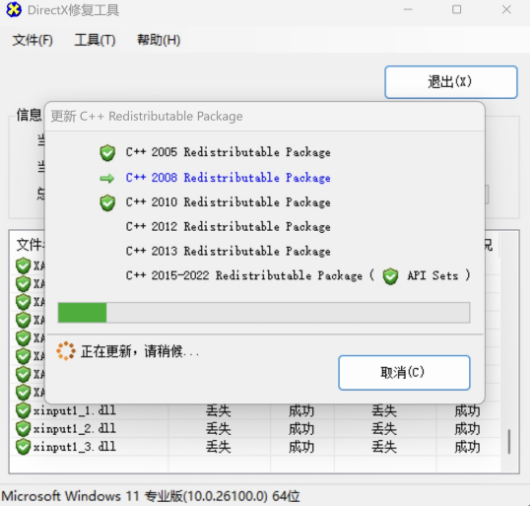Click shield icon of xinput1_1.dll row

click(x=23, y=411)
